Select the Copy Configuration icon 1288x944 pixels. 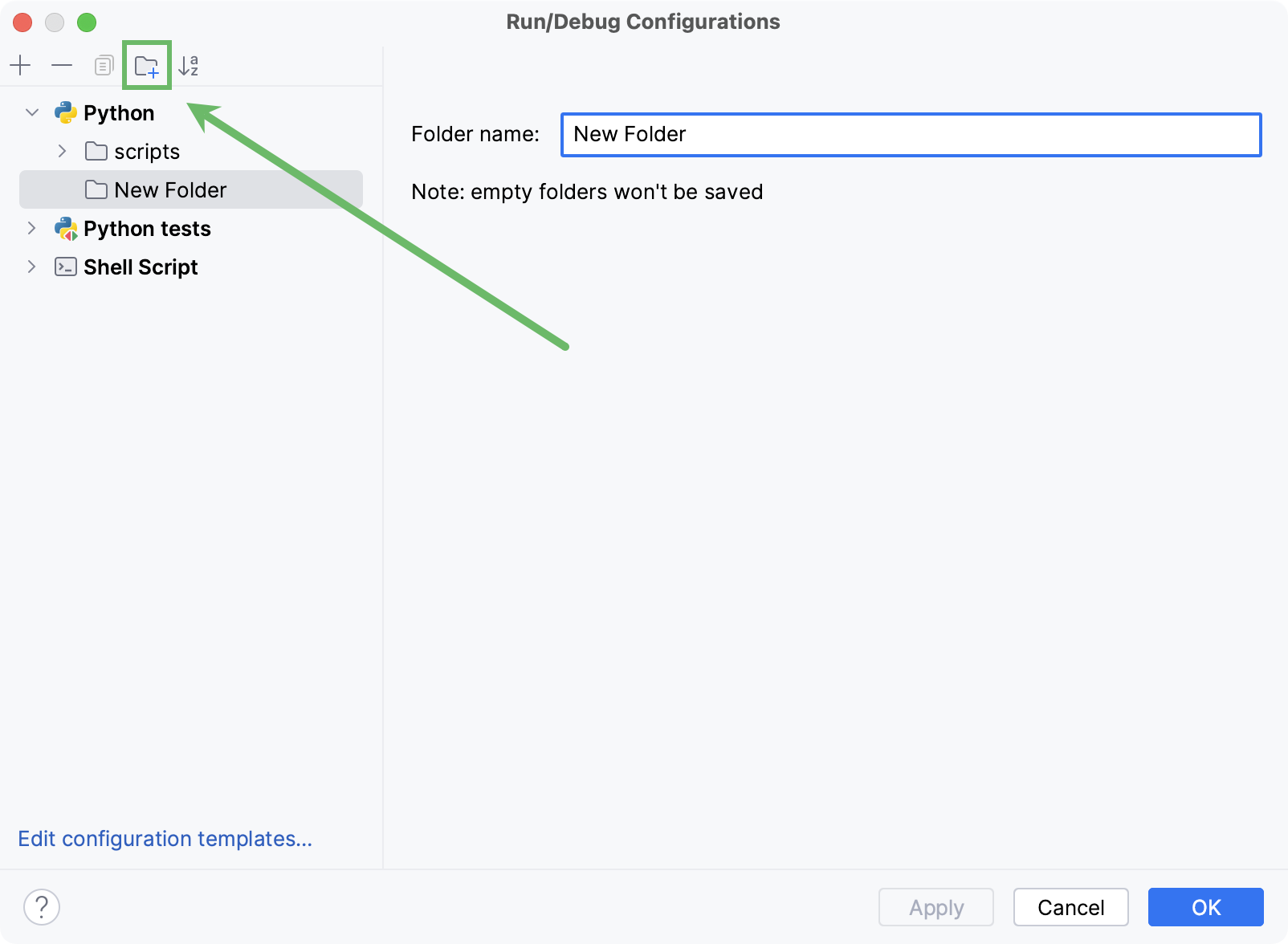point(104,65)
